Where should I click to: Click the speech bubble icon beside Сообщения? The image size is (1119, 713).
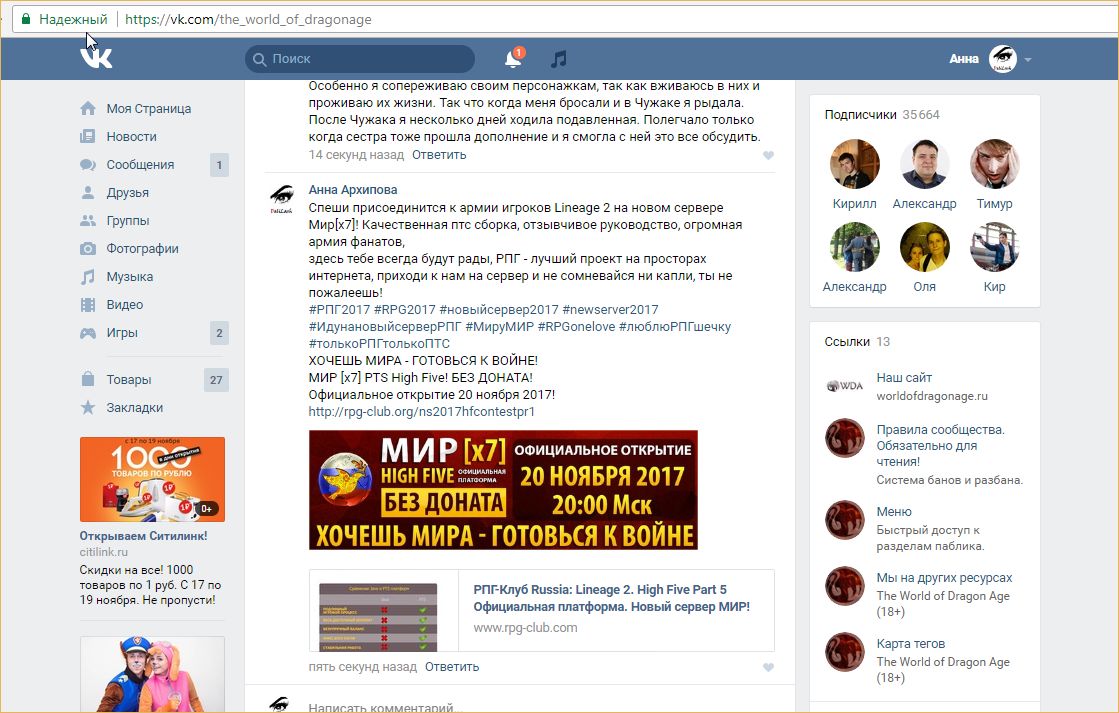pos(88,165)
